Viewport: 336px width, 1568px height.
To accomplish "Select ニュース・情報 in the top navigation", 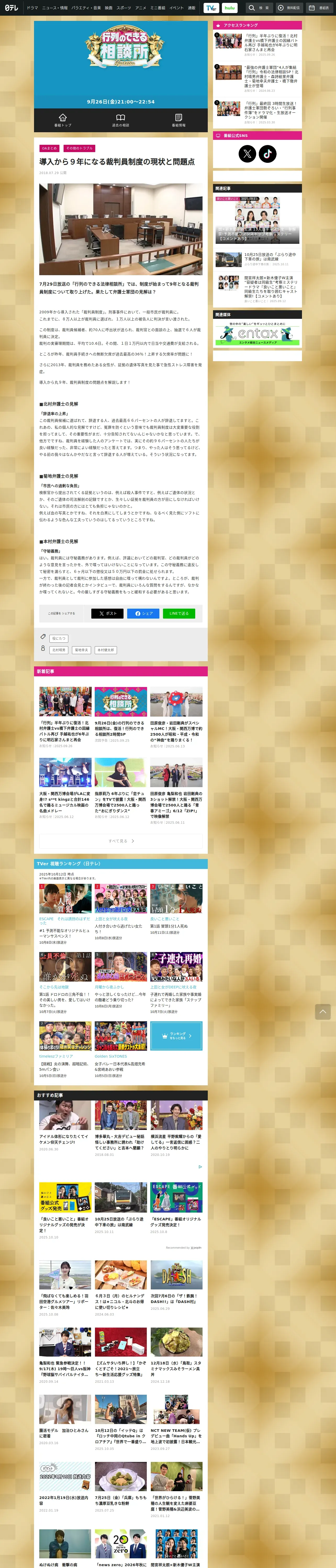I will pyautogui.click(x=55, y=8).
